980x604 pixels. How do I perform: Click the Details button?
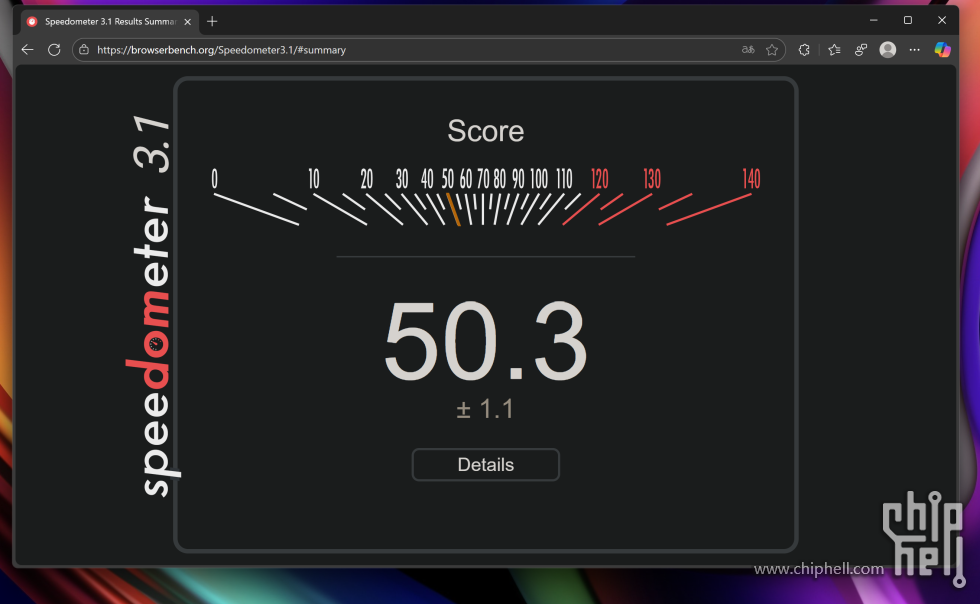[486, 465]
